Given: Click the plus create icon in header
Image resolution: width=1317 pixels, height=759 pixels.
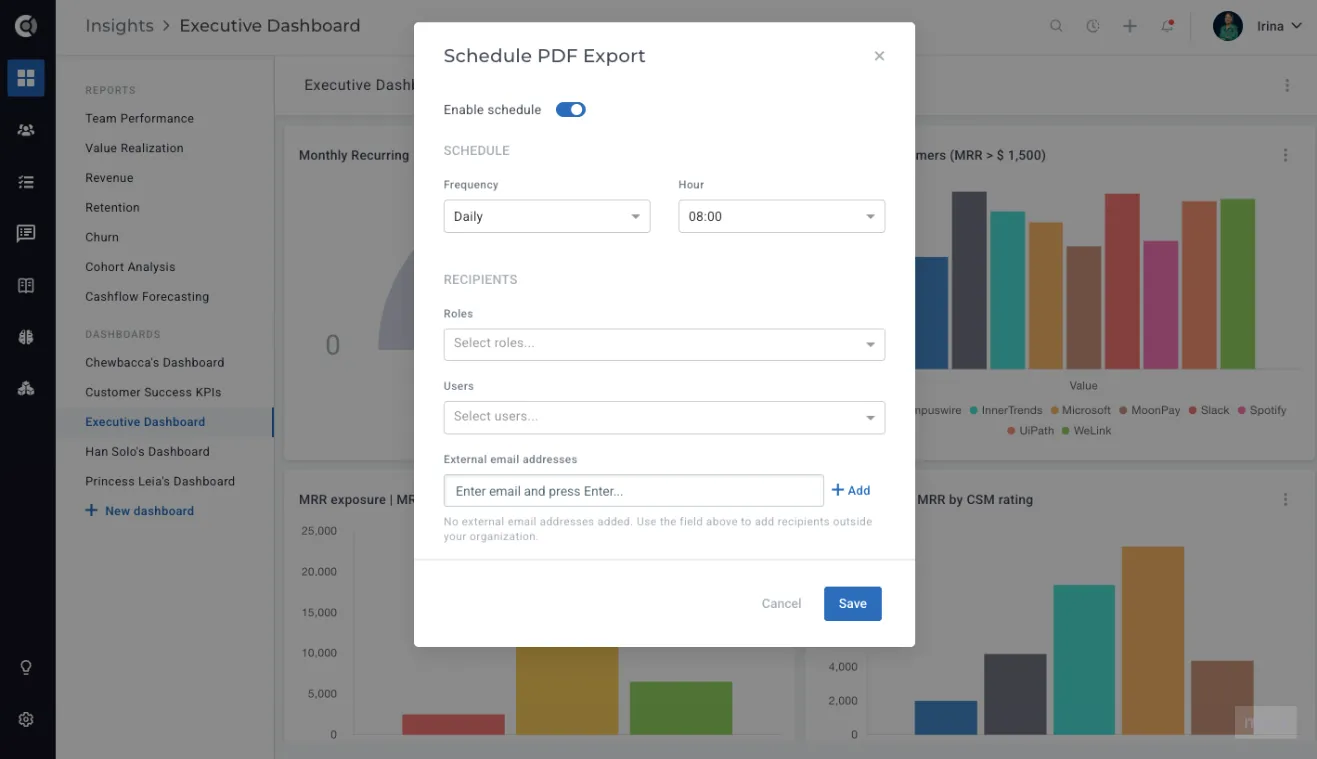Looking at the screenshot, I should click(1130, 26).
